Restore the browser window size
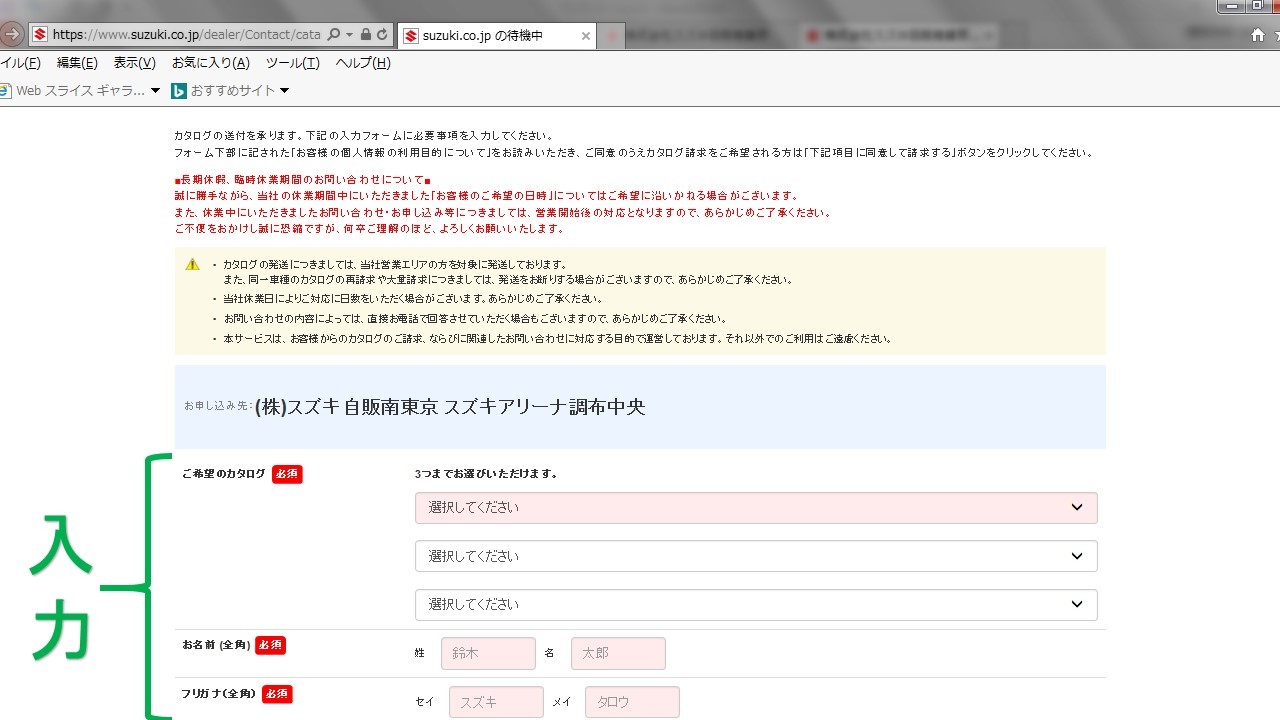The image size is (1280, 720). (x=1257, y=5)
